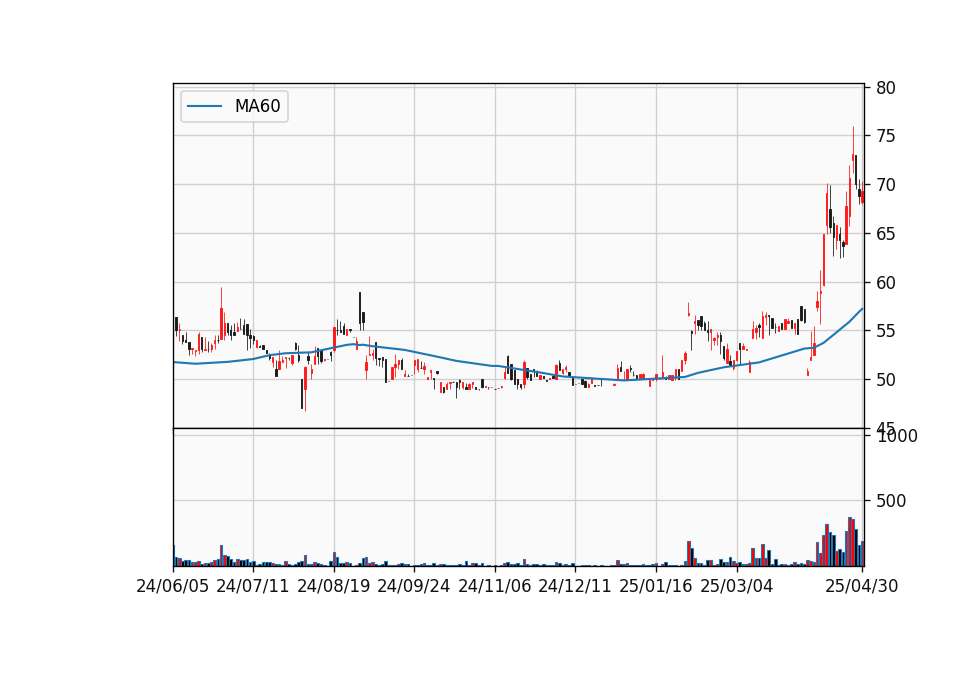Click the price axis value 60

pos(886,283)
